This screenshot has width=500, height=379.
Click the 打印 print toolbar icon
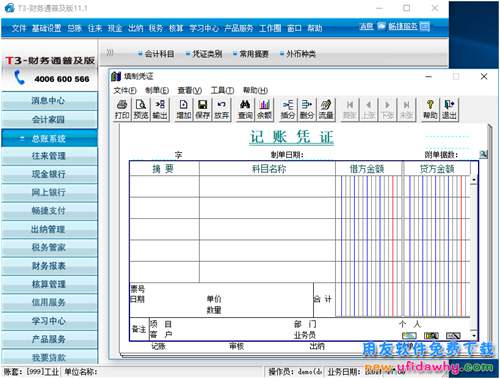click(x=122, y=110)
